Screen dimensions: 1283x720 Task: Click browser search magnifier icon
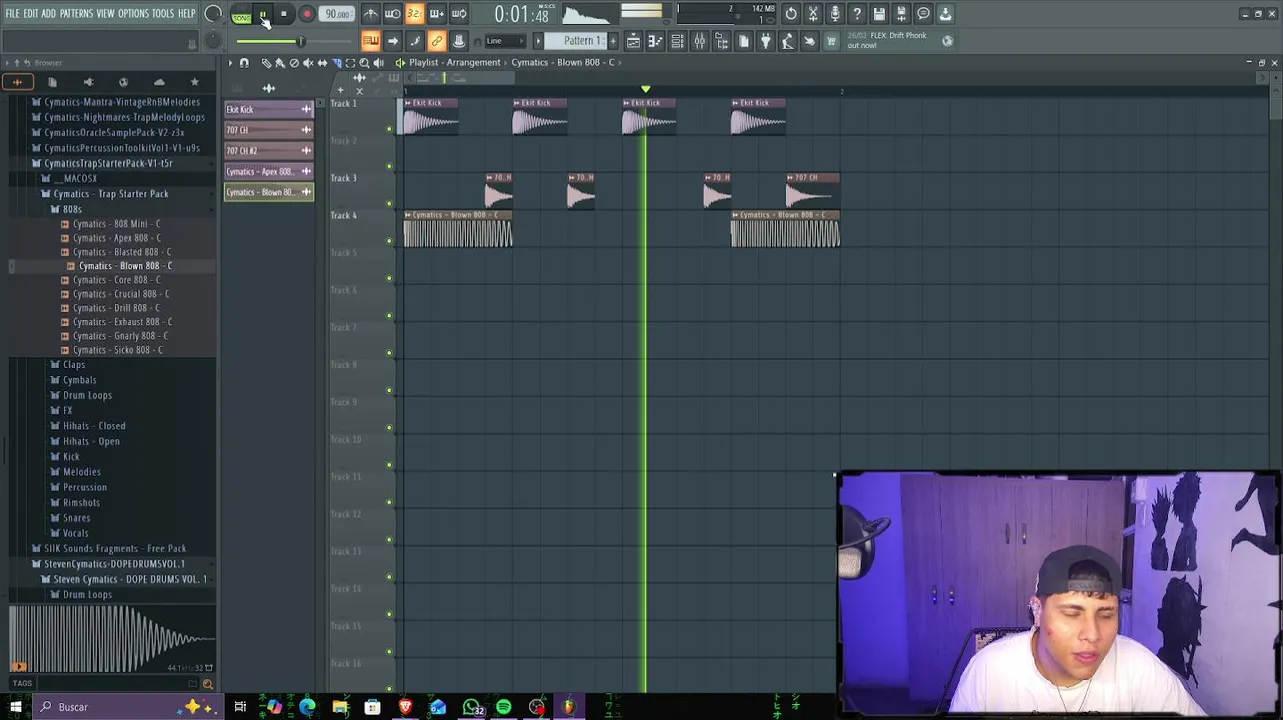click(x=208, y=684)
